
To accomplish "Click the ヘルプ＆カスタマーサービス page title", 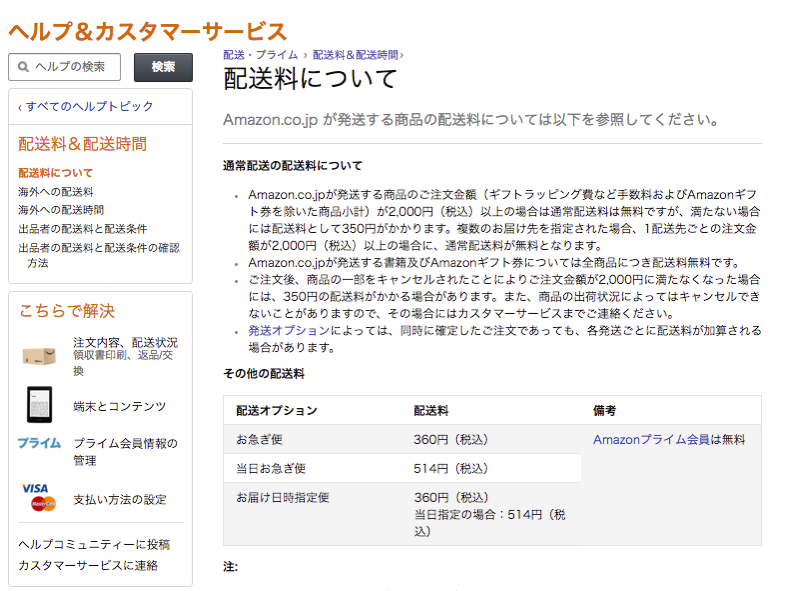I will coord(147,31).
